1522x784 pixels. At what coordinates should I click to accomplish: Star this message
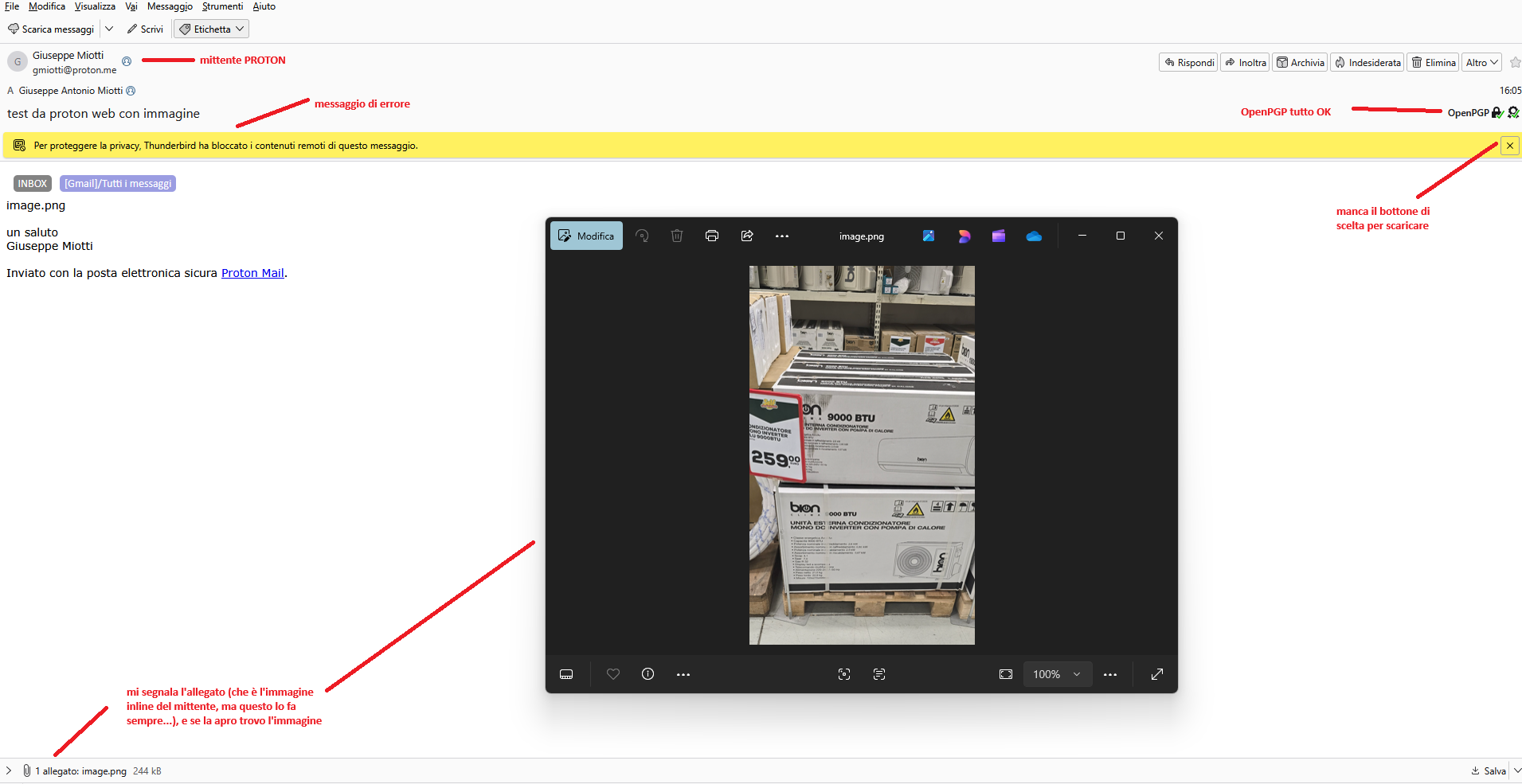pos(1515,62)
